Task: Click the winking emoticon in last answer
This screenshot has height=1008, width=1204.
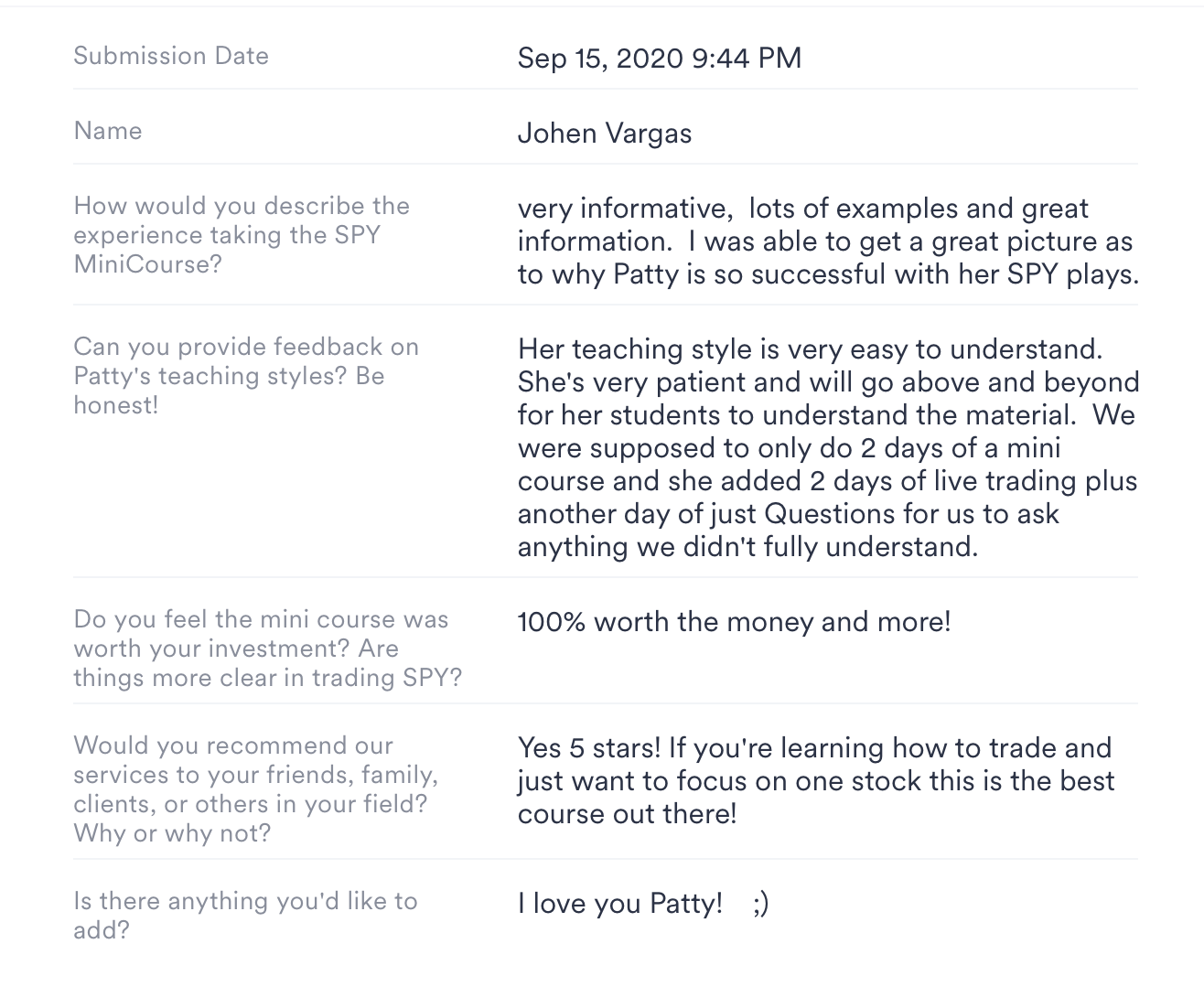Action: point(761,904)
